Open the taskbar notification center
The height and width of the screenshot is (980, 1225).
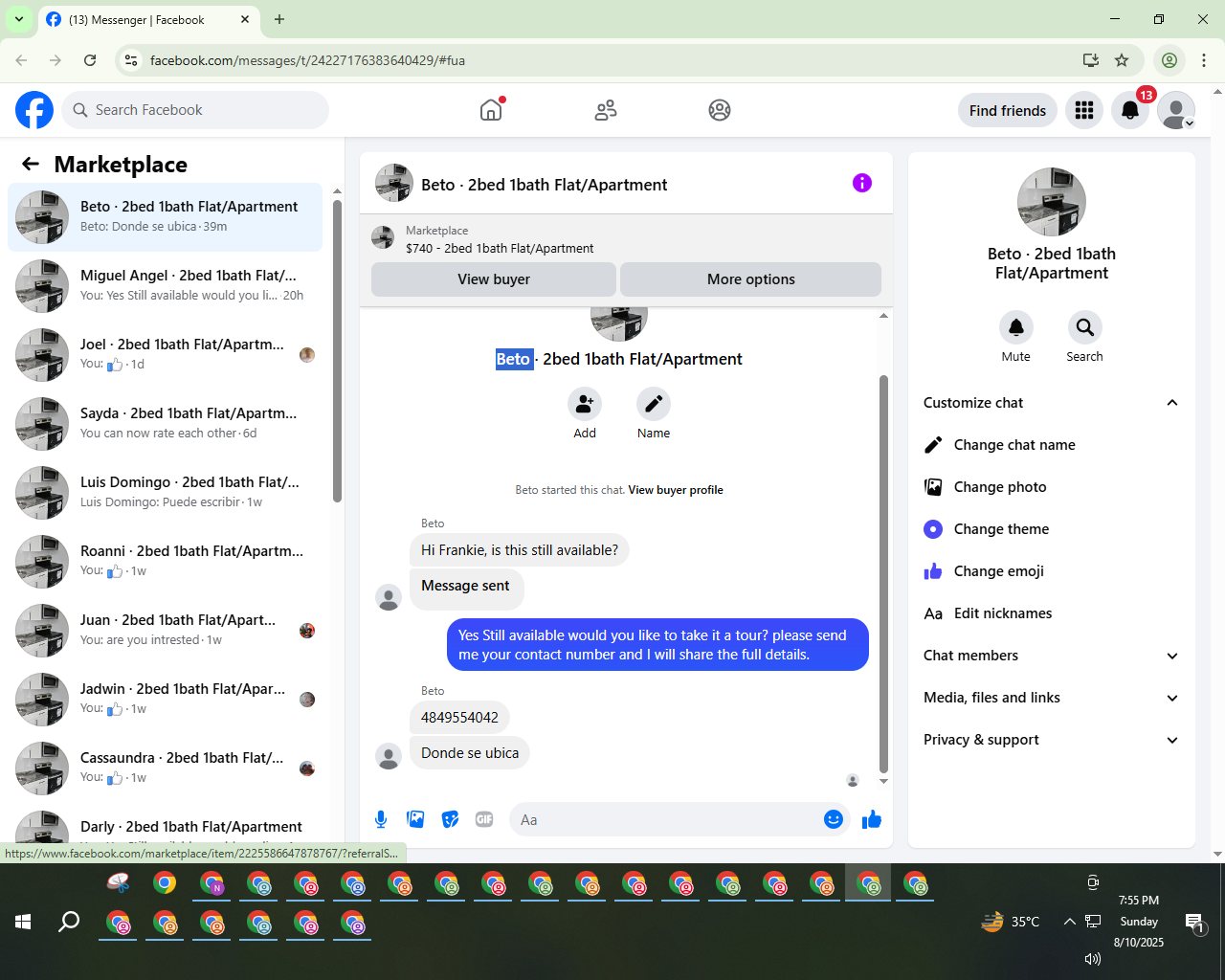pos(1195,923)
